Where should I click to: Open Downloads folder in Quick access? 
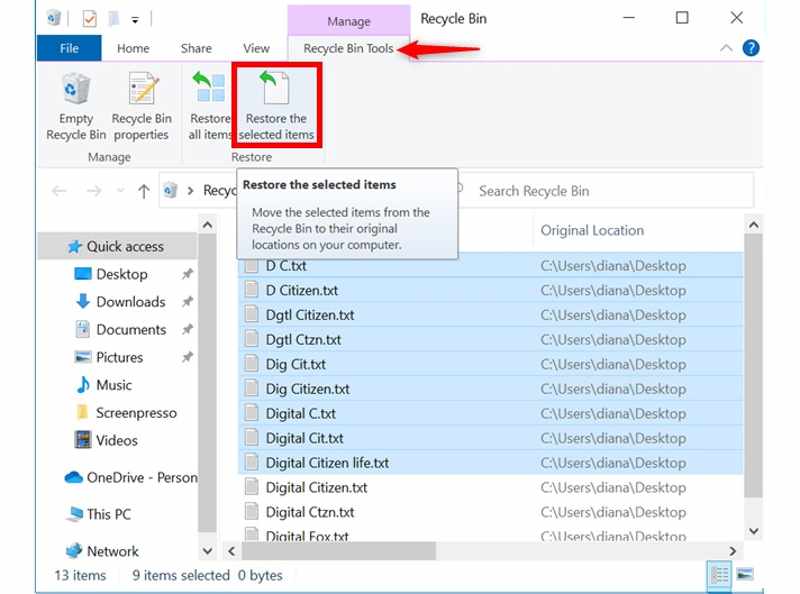coord(130,302)
